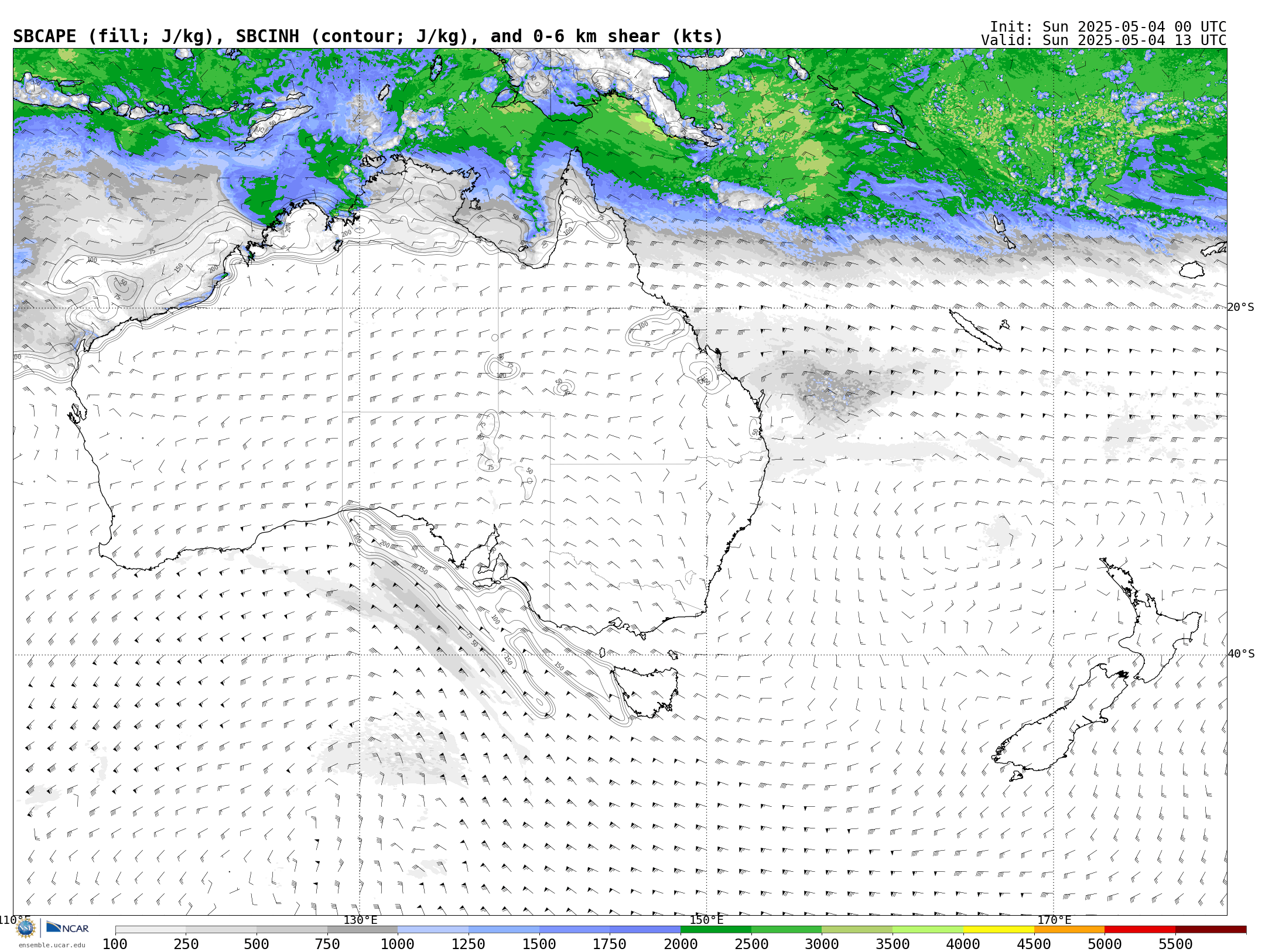Pick the dark red above-5500 colorbar segment

pyautogui.click(x=1211, y=930)
